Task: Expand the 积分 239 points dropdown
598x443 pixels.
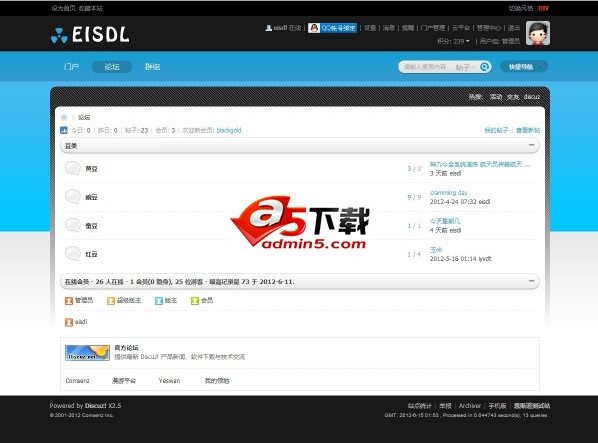Action: click(453, 41)
